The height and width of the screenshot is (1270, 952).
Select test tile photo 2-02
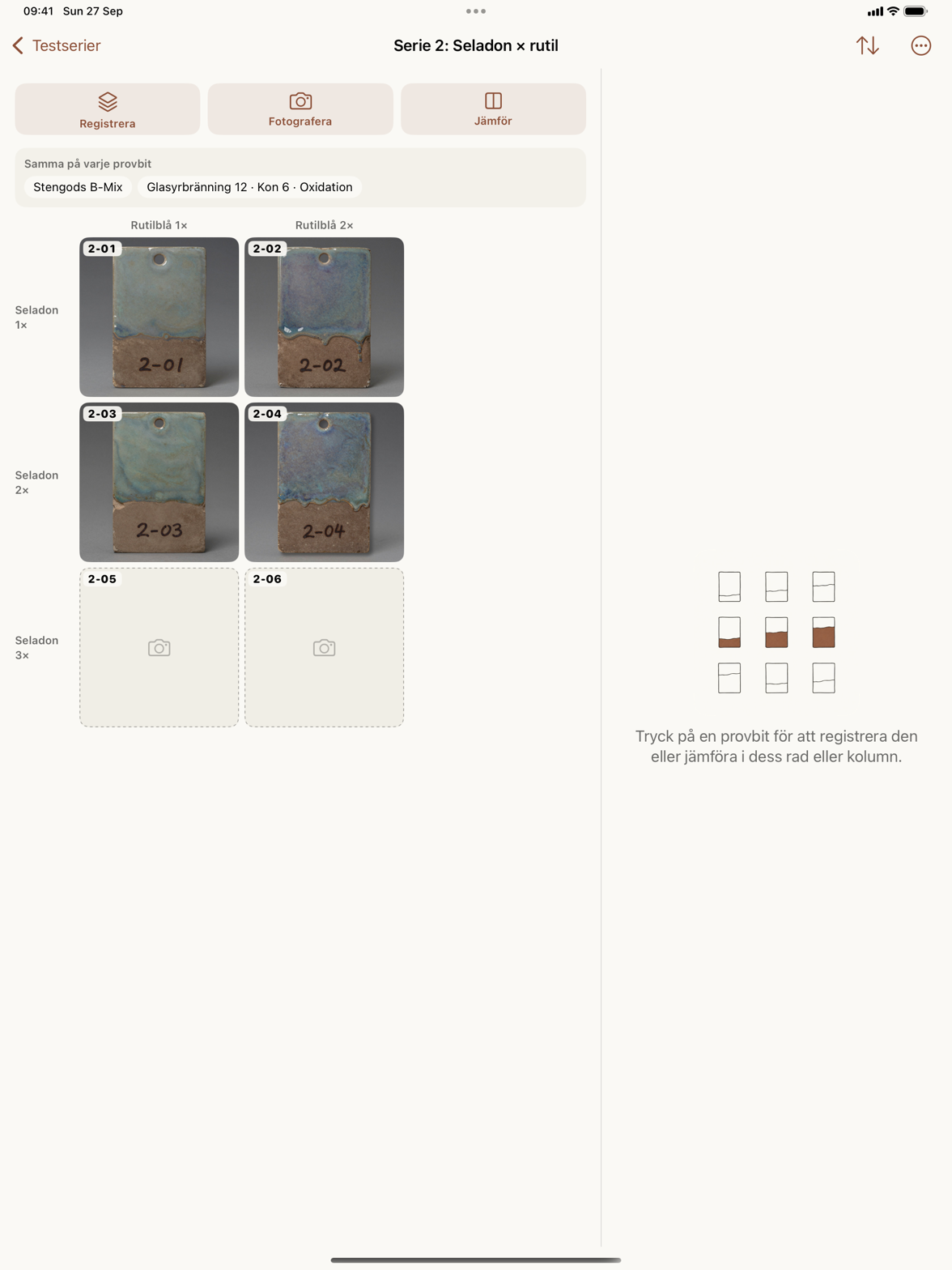pyautogui.click(x=325, y=317)
